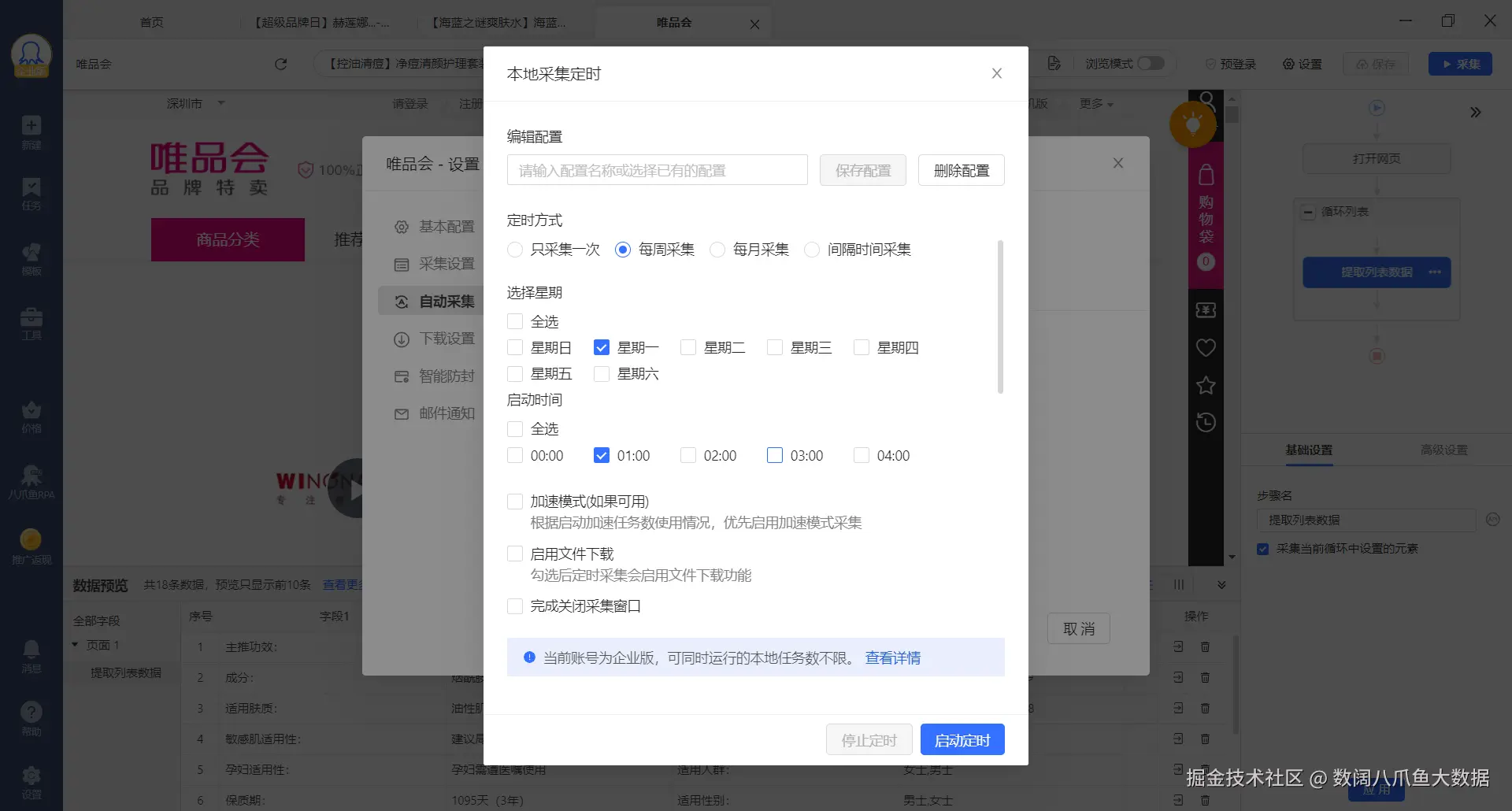This screenshot has width=1512, height=811.
Task: Check the 03:00 start time checkbox
Action: click(775, 455)
